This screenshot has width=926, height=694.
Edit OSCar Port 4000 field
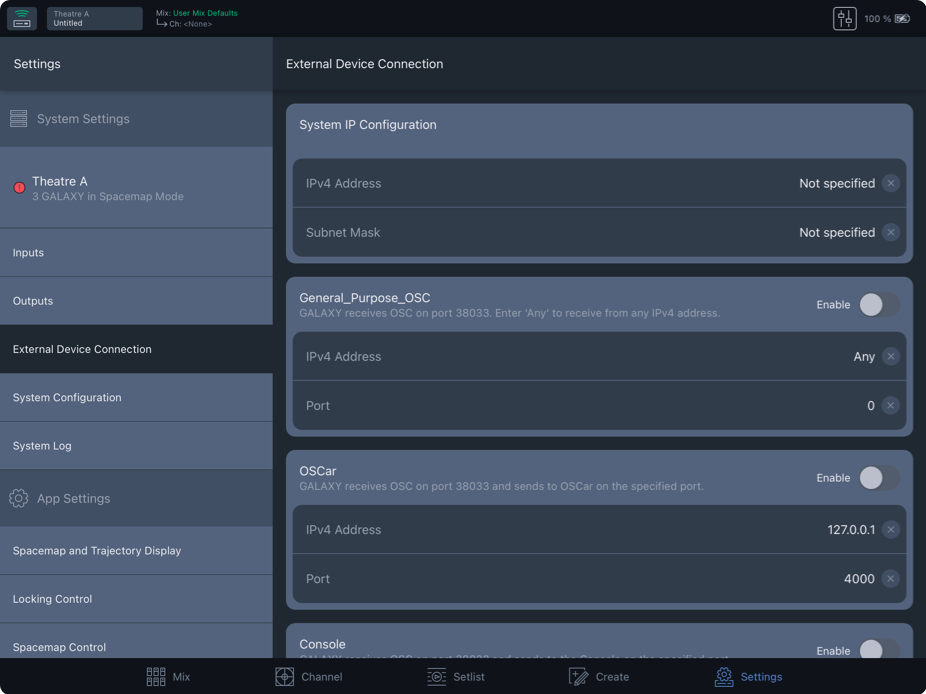[599, 578]
